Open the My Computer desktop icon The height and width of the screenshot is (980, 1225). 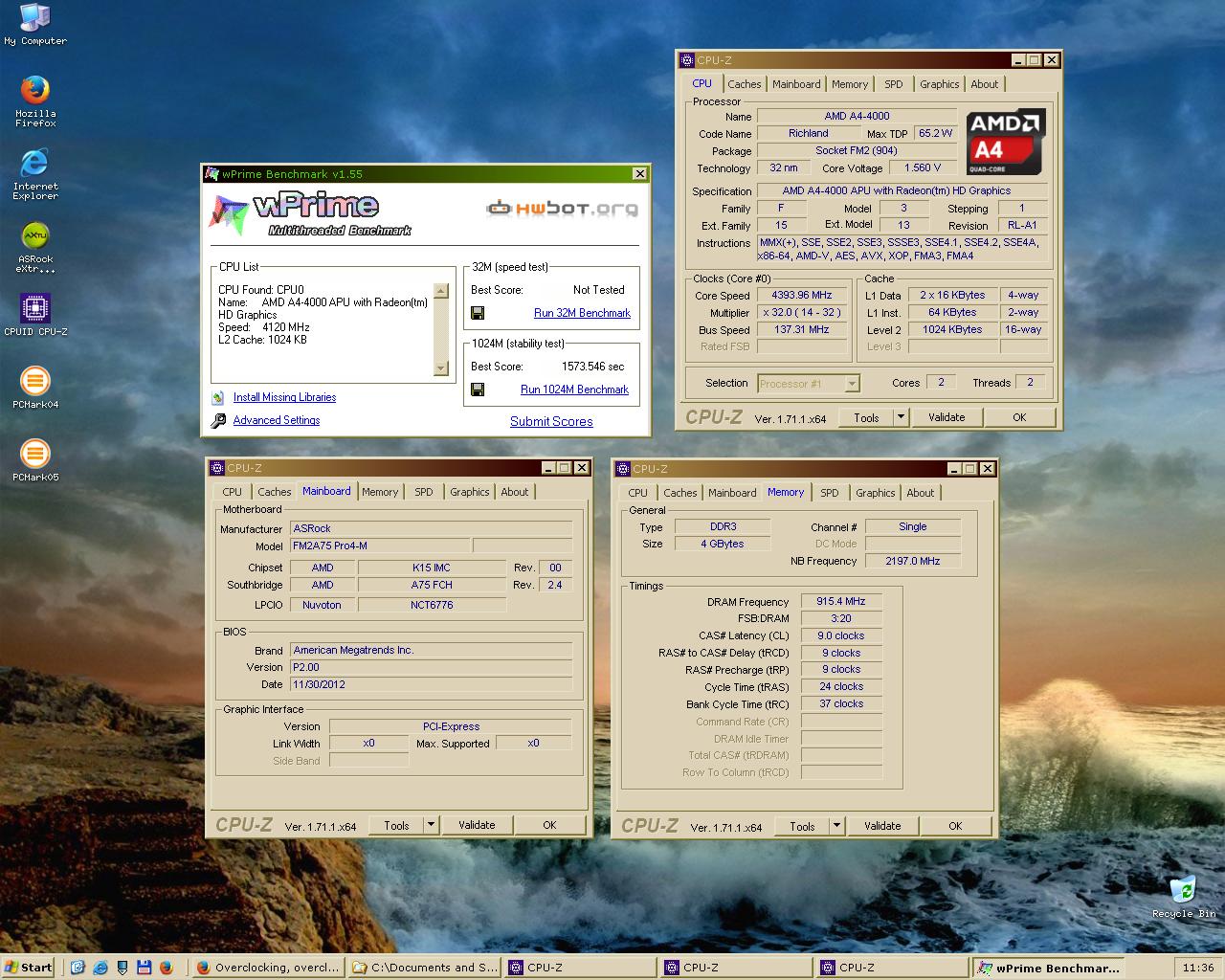pyautogui.click(x=35, y=25)
